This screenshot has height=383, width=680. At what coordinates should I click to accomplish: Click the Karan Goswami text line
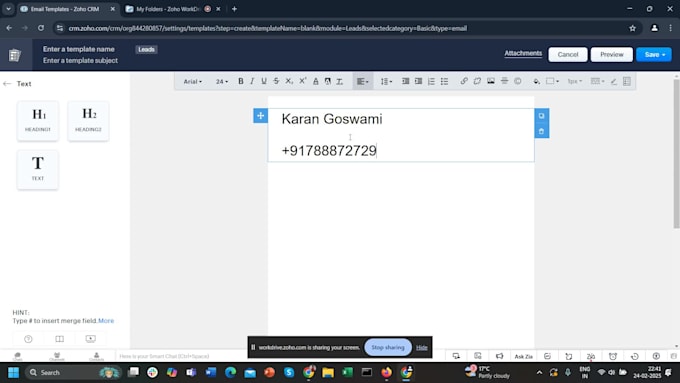[x=332, y=119]
